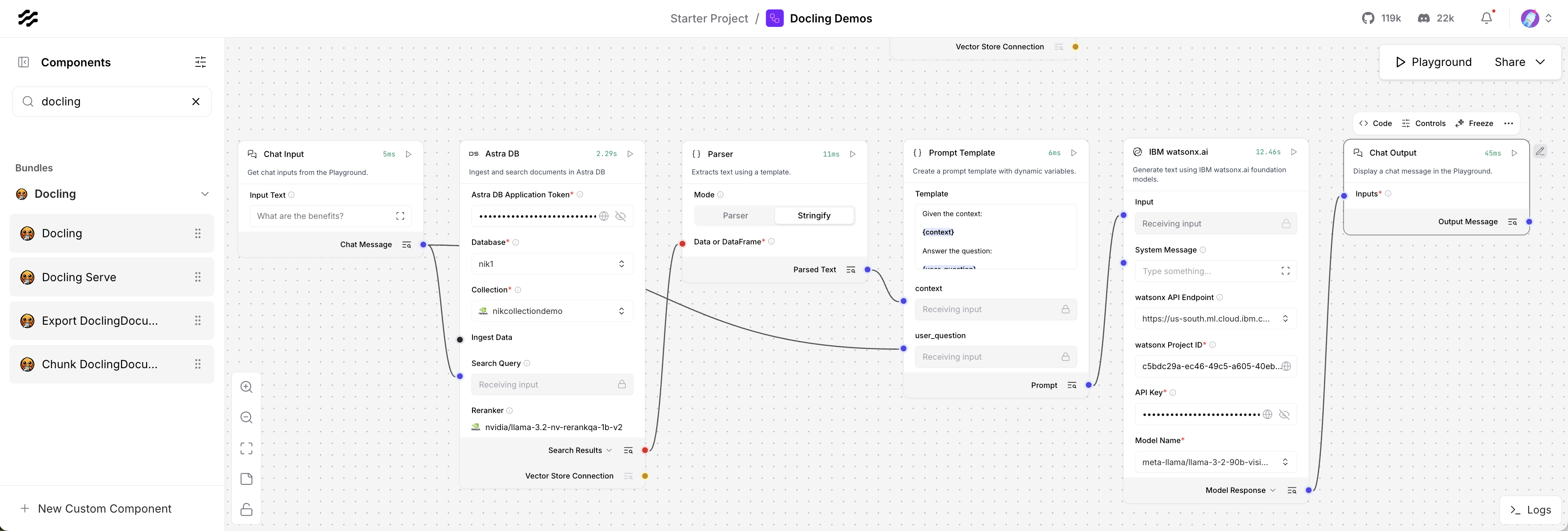Open Collection nikcollectiondemo dropdown
1568x531 pixels.
pos(552,311)
